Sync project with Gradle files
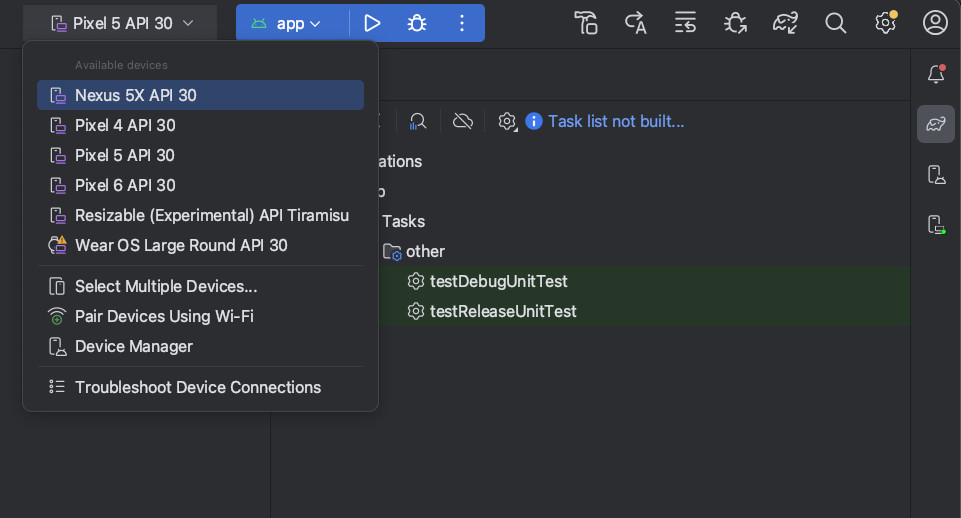Image resolution: width=961 pixels, height=518 pixels. 785,23
